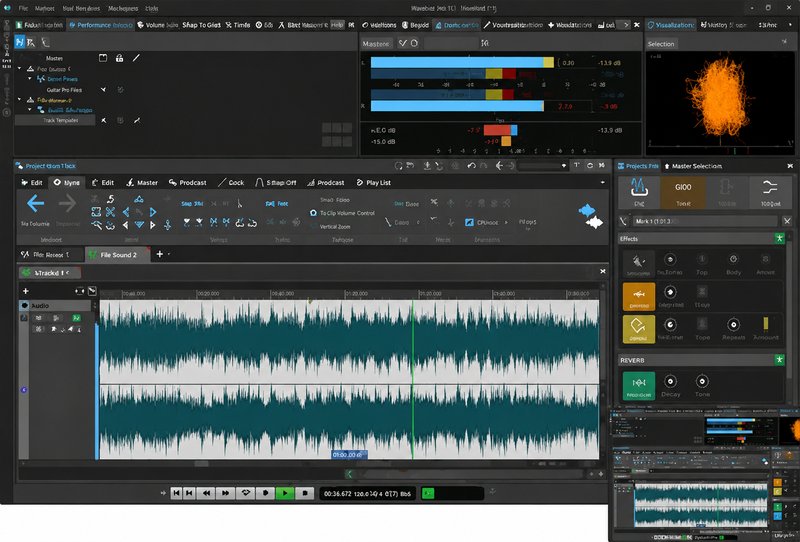The image size is (800, 542).
Task: Click the pin icon beside Track Templates
Action: [104, 120]
